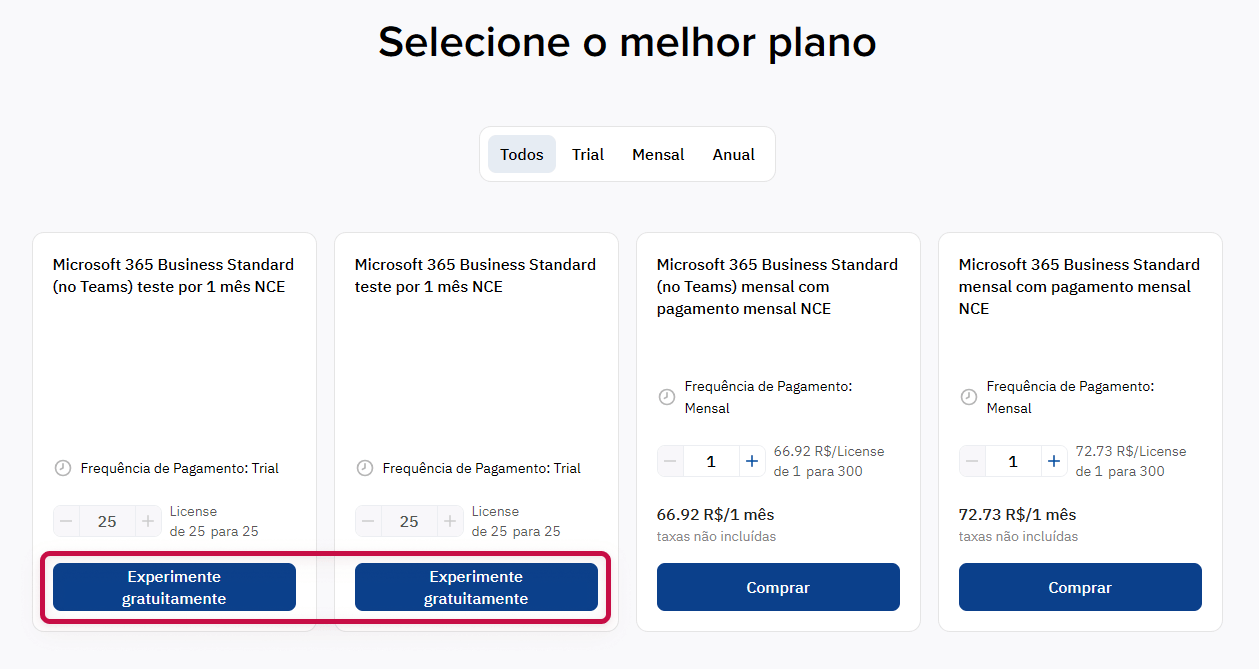Click Experimente gratuitamente on first trial plan

[173, 587]
